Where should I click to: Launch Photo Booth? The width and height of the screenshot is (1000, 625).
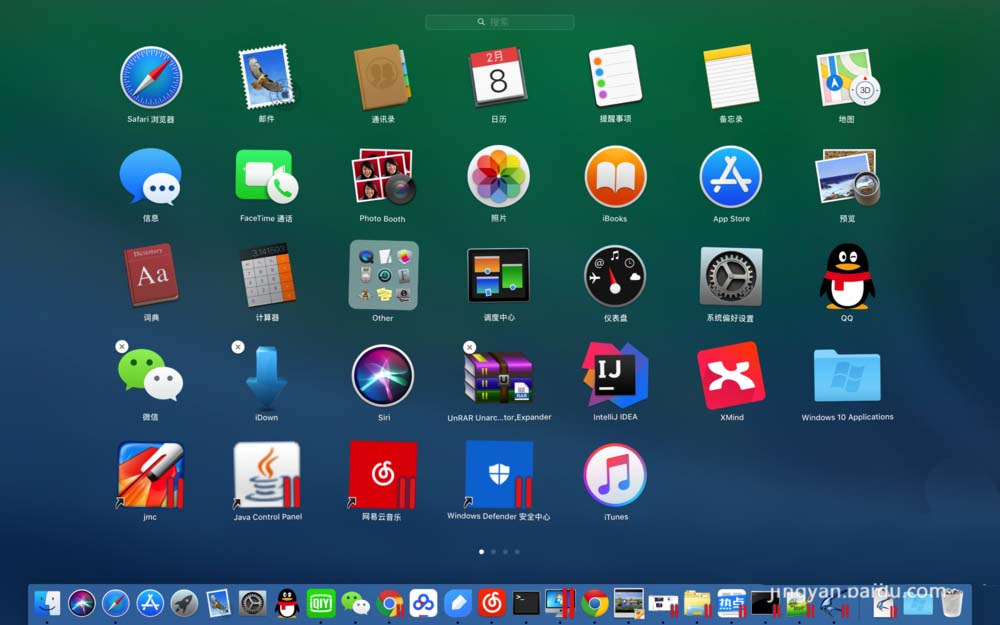click(x=383, y=176)
